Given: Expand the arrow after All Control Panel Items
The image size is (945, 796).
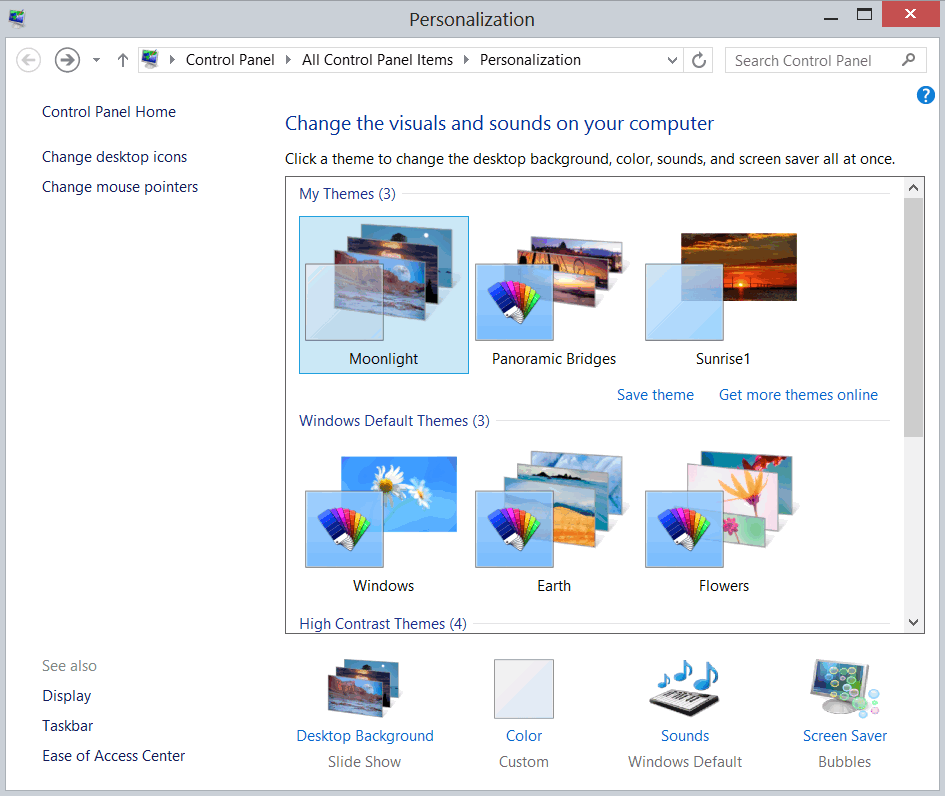Looking at the screenshot, I should click(x=466, y=60).
